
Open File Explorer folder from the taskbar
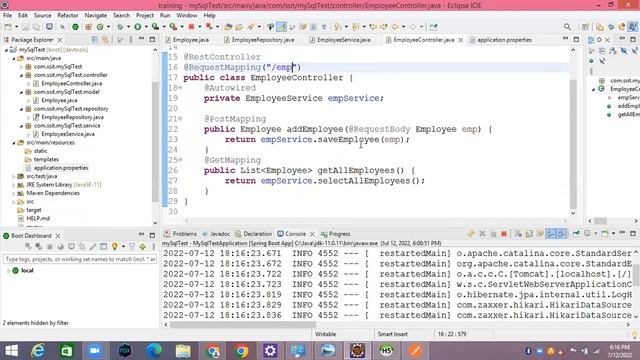pyautogui.click(x=183, y=351)
